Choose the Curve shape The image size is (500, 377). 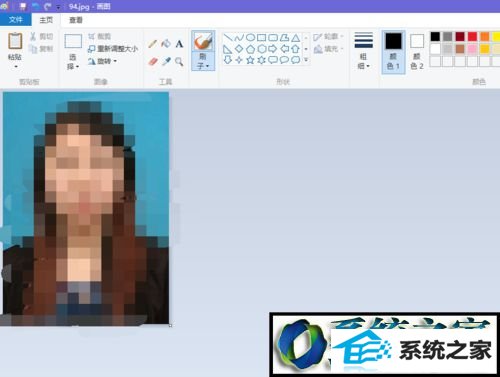pos(239,37)
